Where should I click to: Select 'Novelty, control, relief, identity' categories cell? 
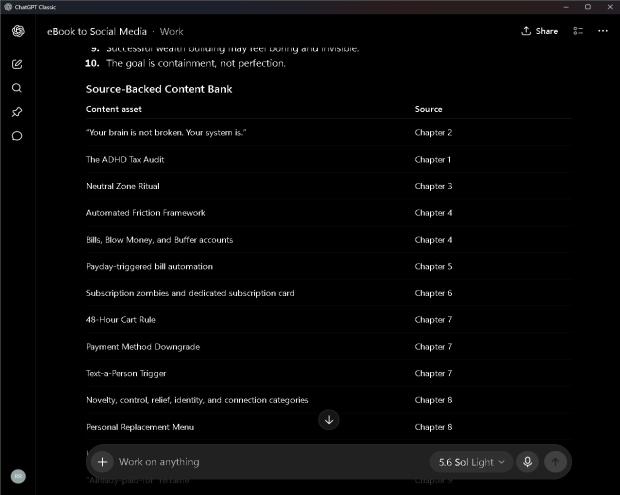click(197, 400)
